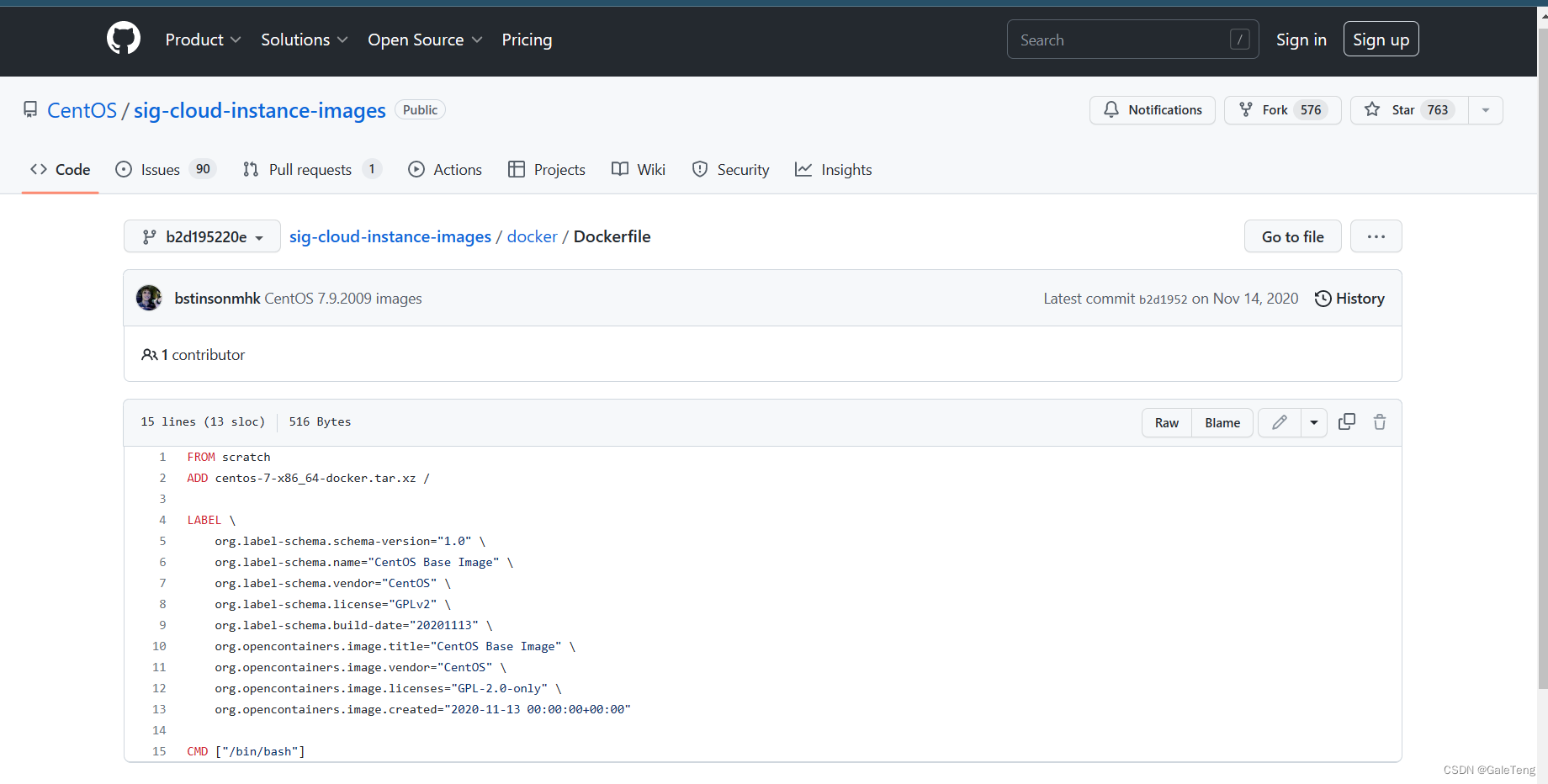The width and height of the screenshot is (1548, 784).
Task: Open the Open Source dropdown
Action: (x=425, y=40)
